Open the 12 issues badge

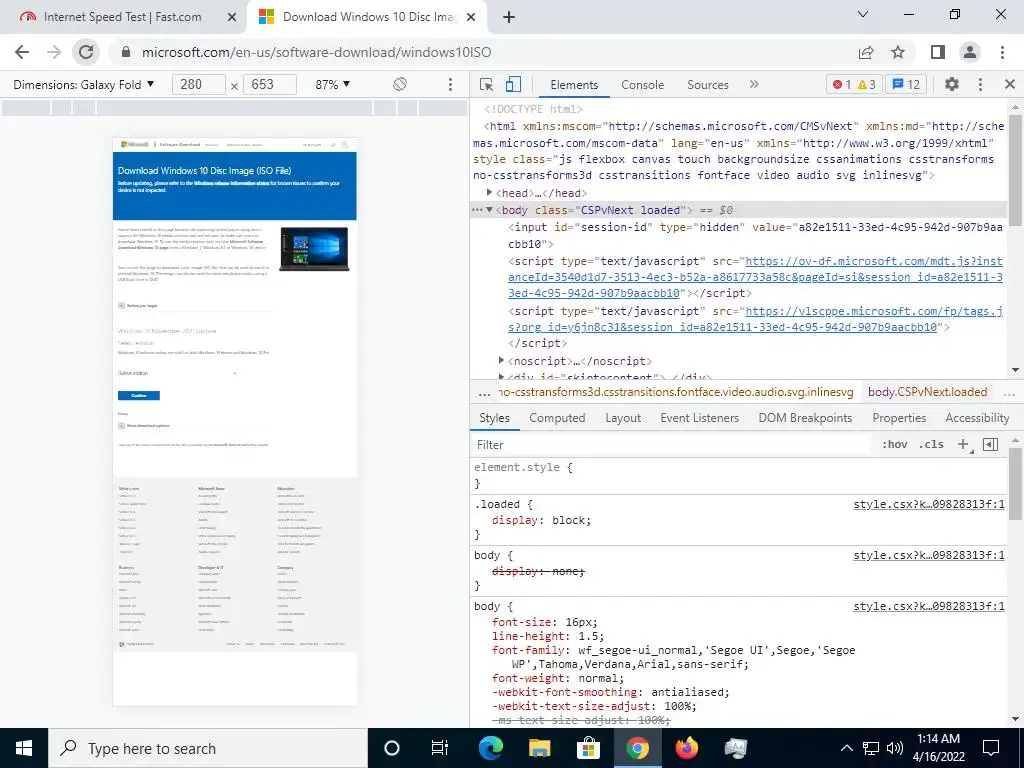pos(906,84)
